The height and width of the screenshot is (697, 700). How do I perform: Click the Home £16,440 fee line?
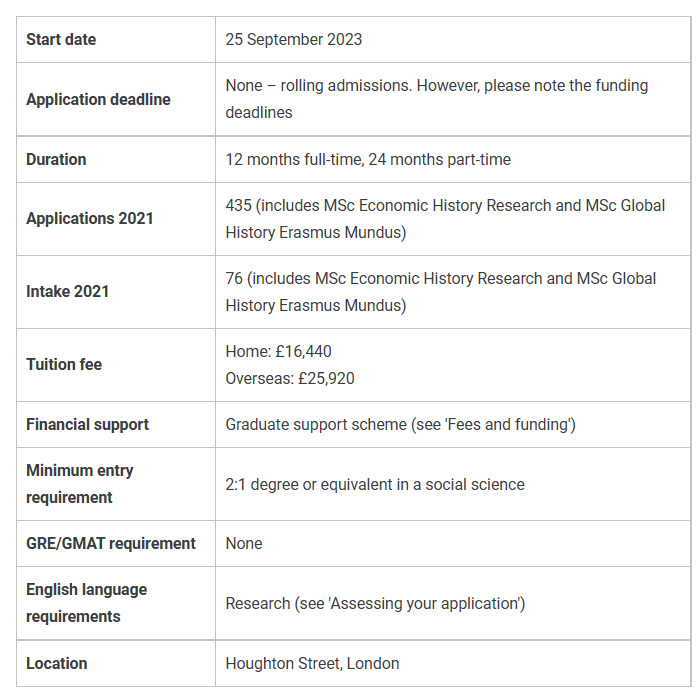pos(279,351)
